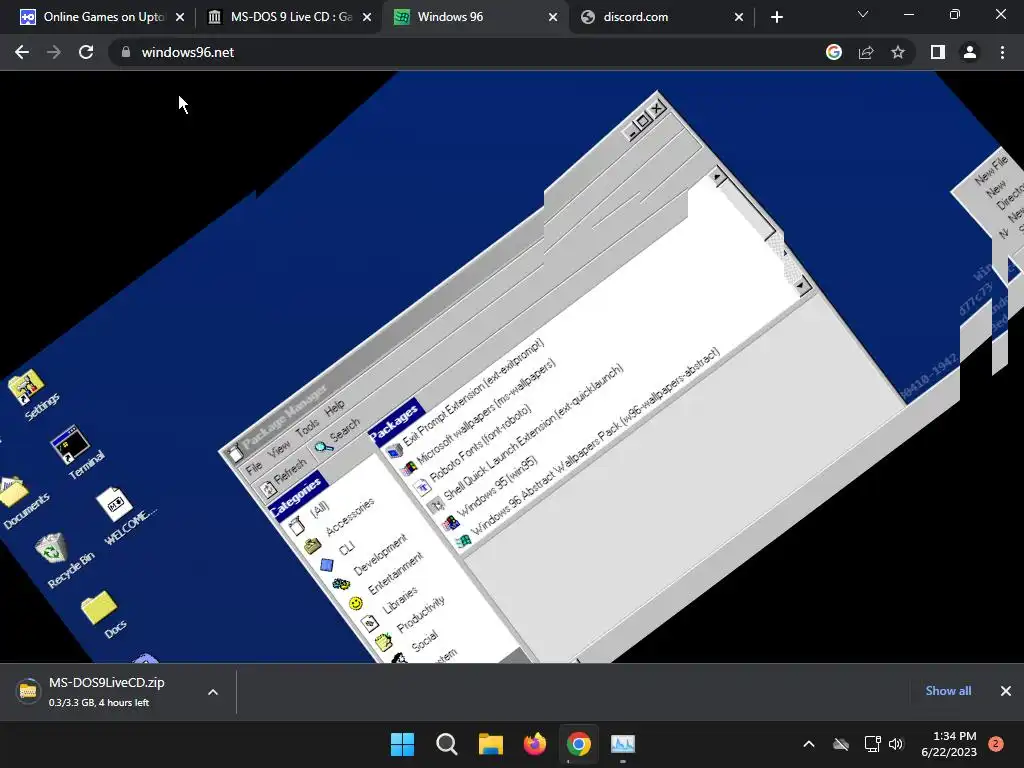1024x768 pixels.
Task: Go back to the previous page
Action: pos(22,52)
